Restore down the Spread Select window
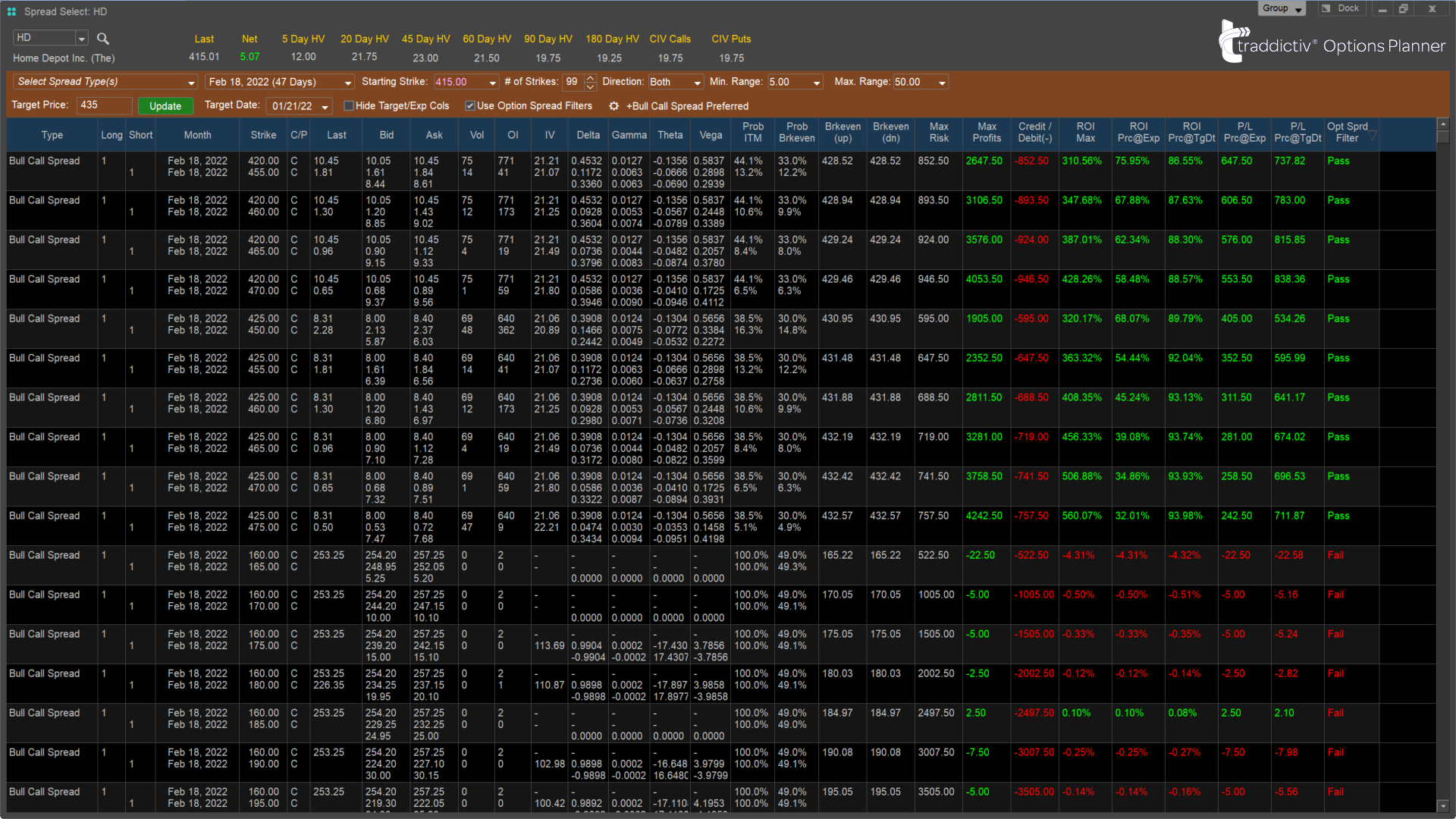 (x=1403, y=9)
